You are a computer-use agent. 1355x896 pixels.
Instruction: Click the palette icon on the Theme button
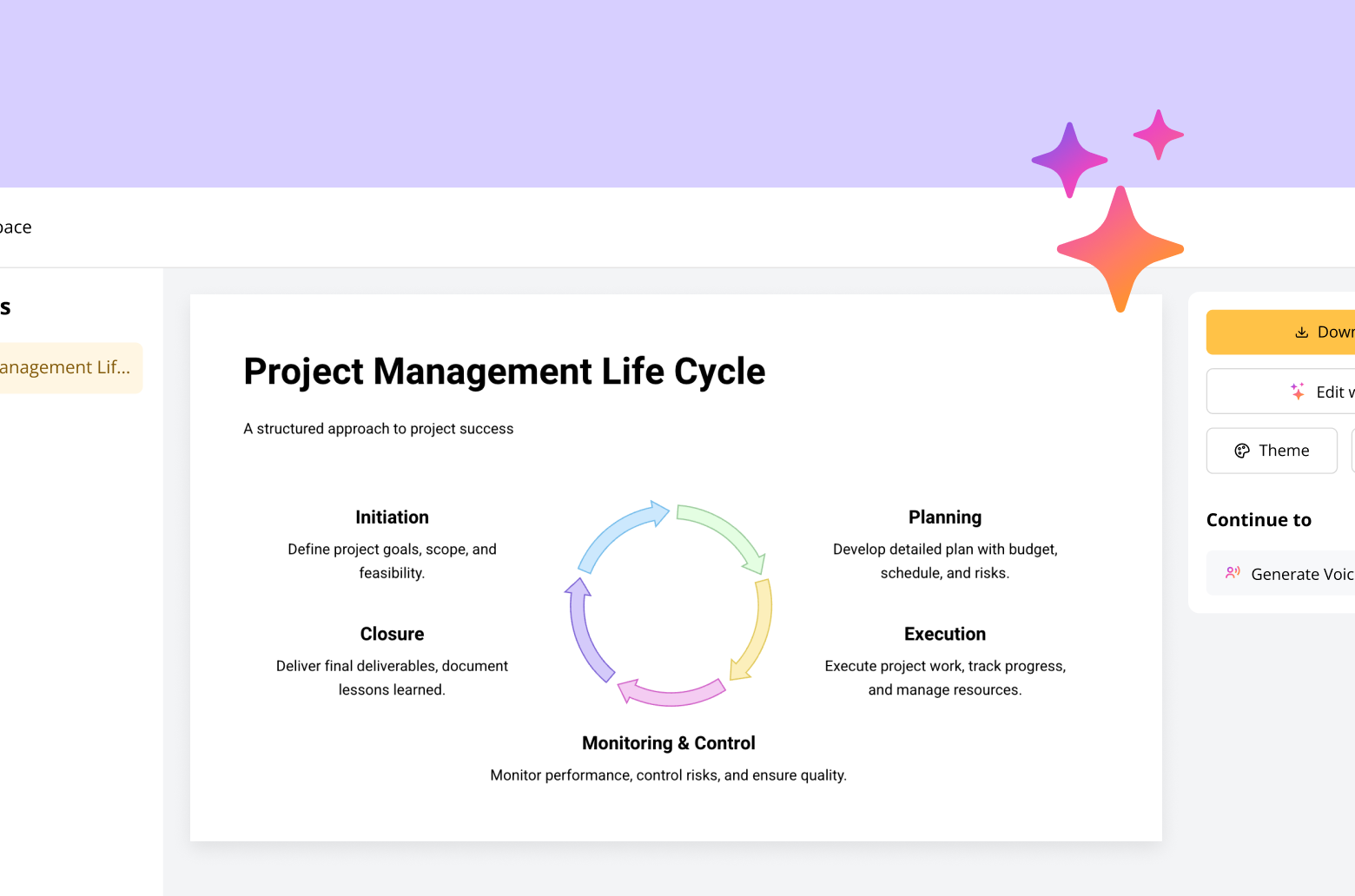(x=1242, y=451)
